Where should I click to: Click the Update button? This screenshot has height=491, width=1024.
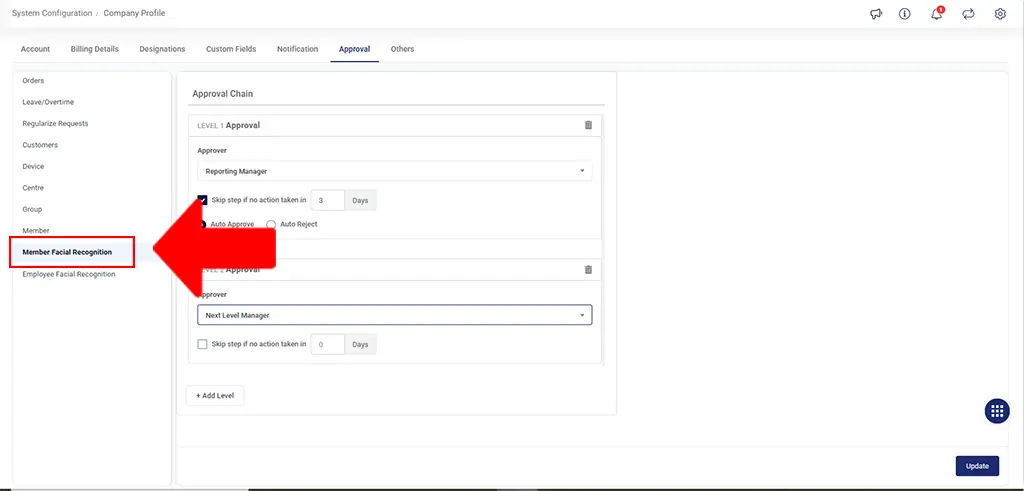click(x=977, y=466)
